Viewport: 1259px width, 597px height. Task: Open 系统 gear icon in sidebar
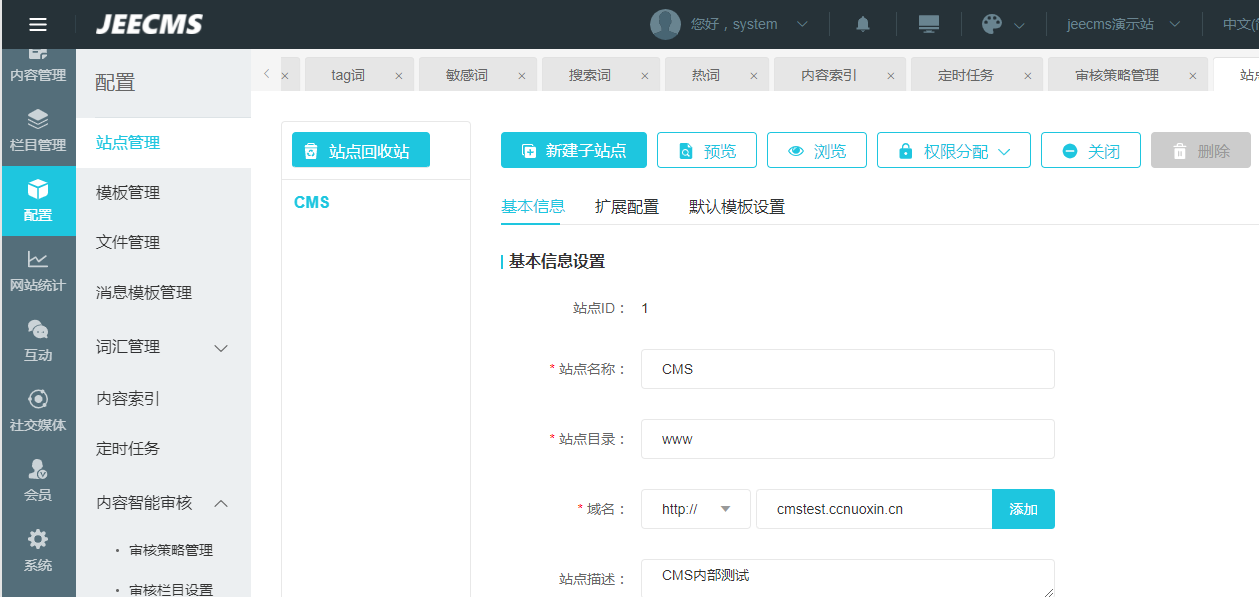[x=38, y=550]
